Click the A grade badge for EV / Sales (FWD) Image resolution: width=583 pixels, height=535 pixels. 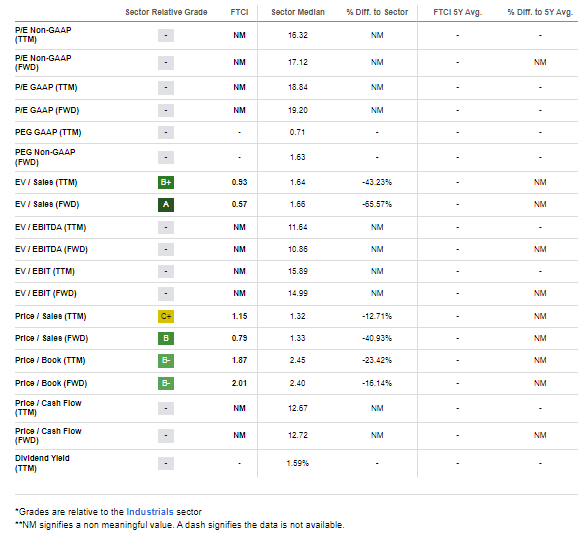(x=166, y=204)
